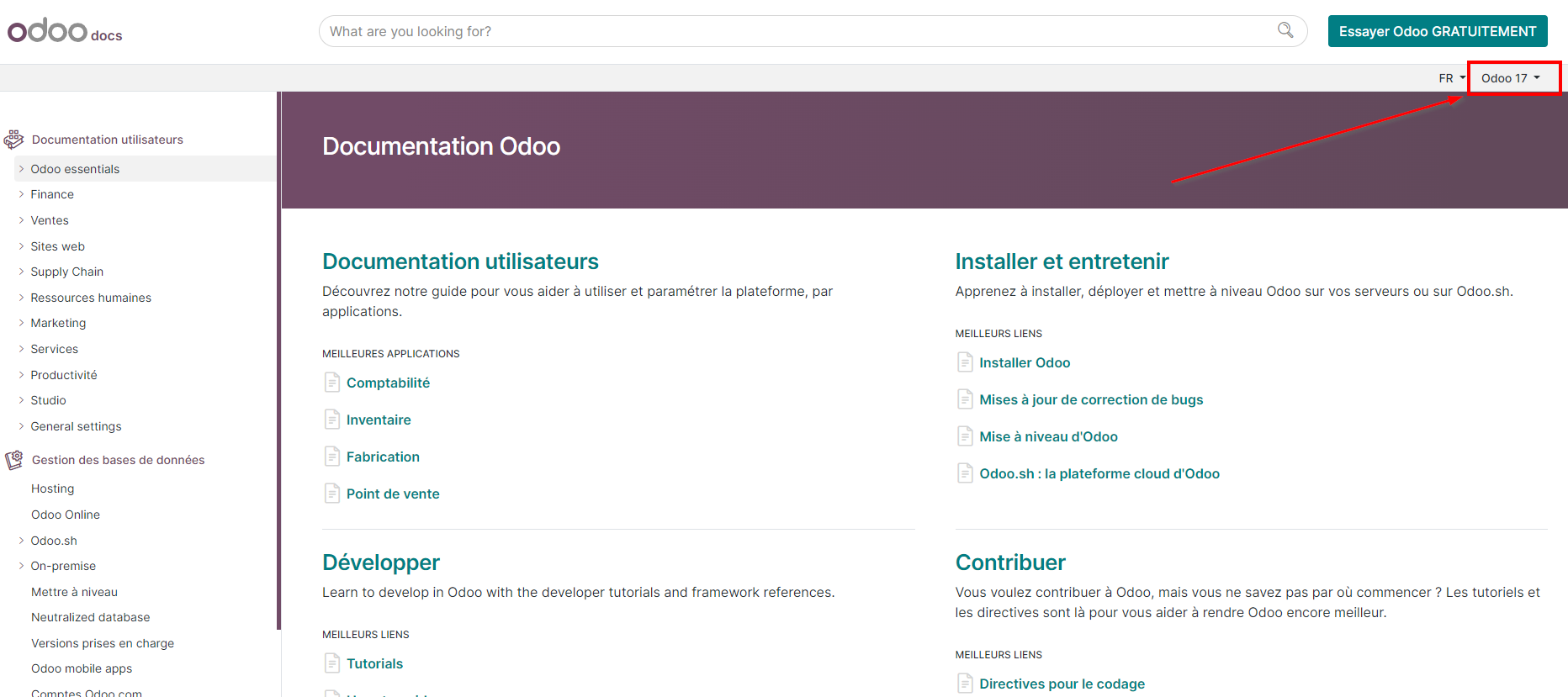Open Odoo essentials in sidebar
This screenshot has width=1568, height=697.
[75, 169]
